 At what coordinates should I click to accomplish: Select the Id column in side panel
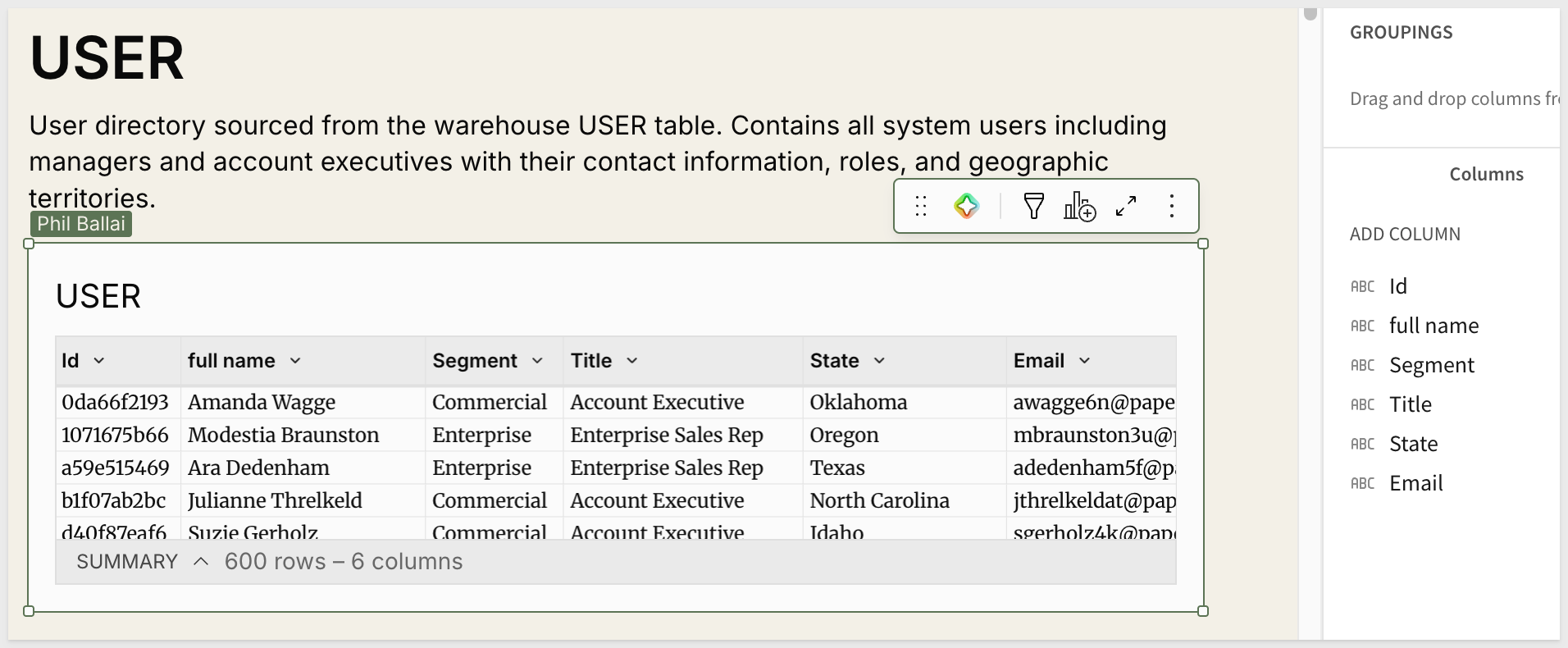(x=1398, y=286)
